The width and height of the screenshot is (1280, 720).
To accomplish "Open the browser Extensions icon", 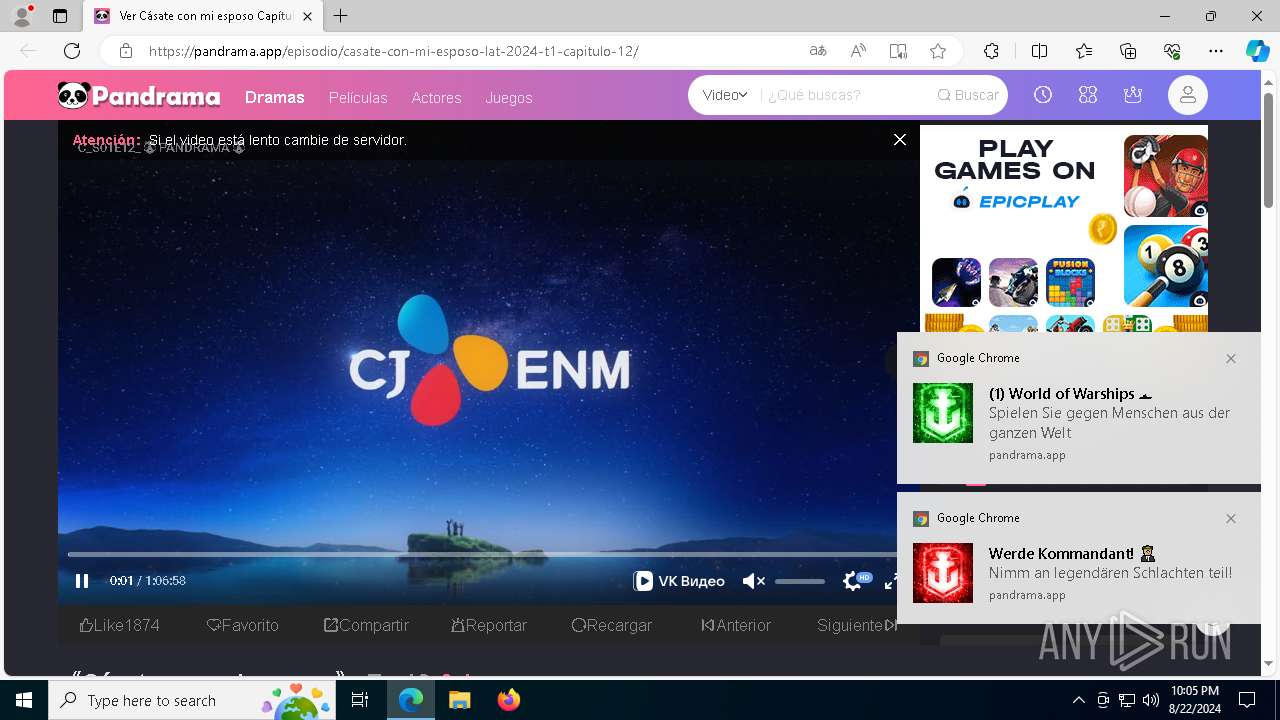I will click(x=991, y=51).
